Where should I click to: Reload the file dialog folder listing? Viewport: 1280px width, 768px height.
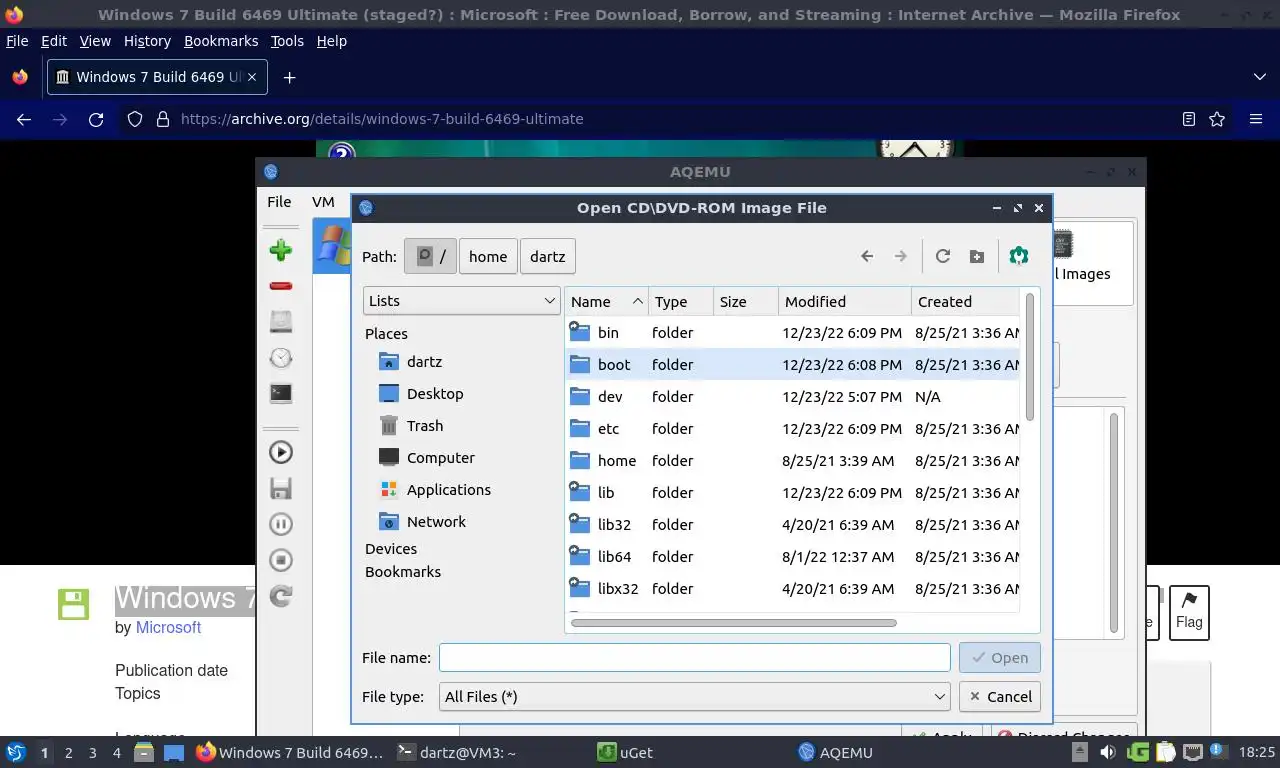tap(942, 256)
